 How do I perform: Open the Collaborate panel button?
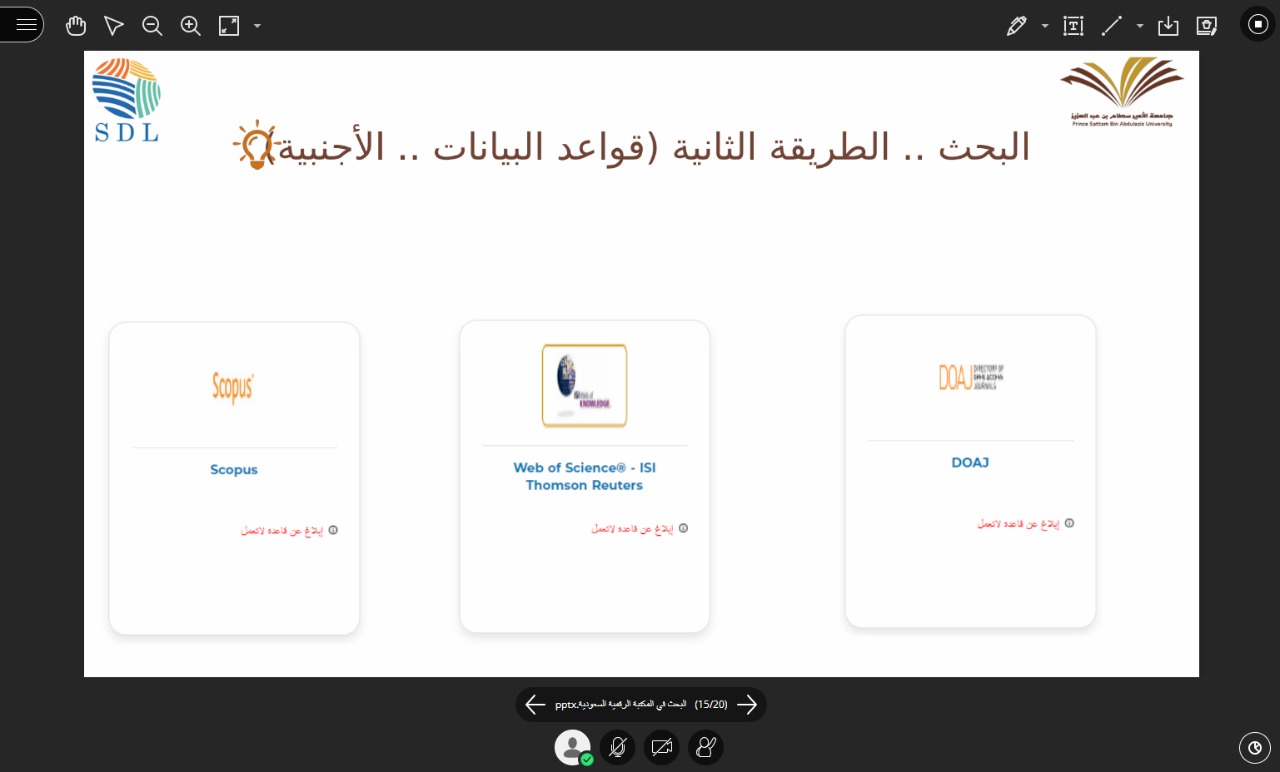click(1255, 747)
